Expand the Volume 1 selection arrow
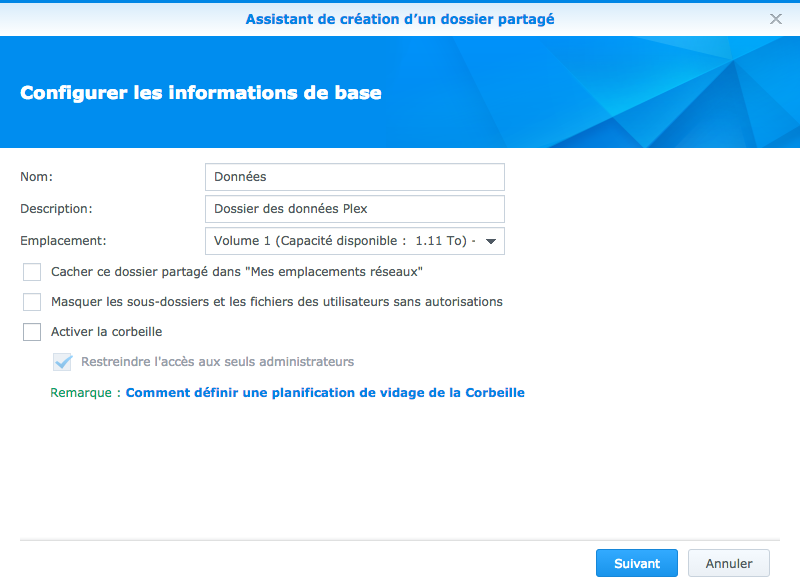The image size is (800, 585). [490, 240]
